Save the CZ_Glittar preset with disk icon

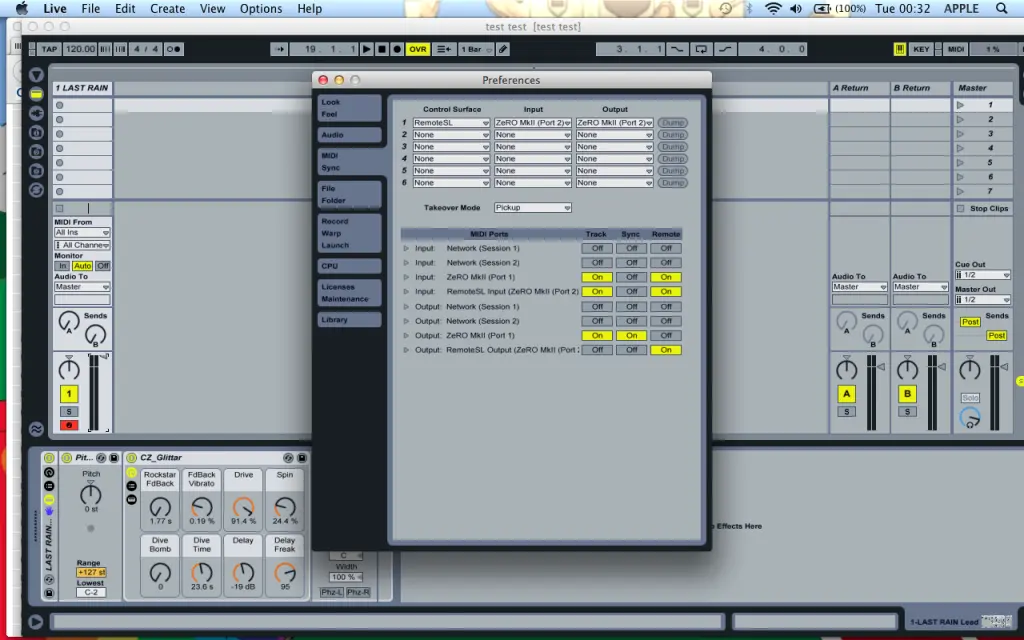click(x=302, y=458)
